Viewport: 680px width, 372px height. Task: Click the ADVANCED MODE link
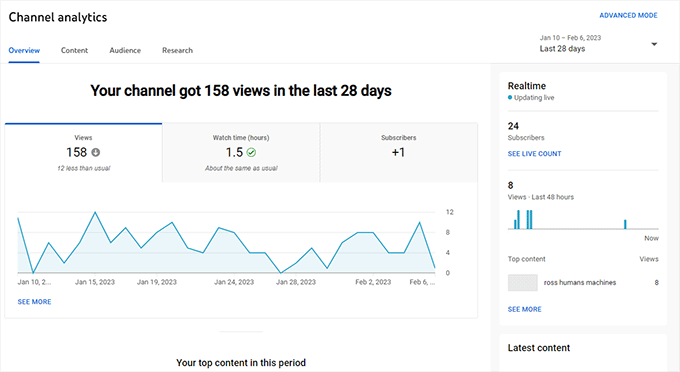point(628,15)
